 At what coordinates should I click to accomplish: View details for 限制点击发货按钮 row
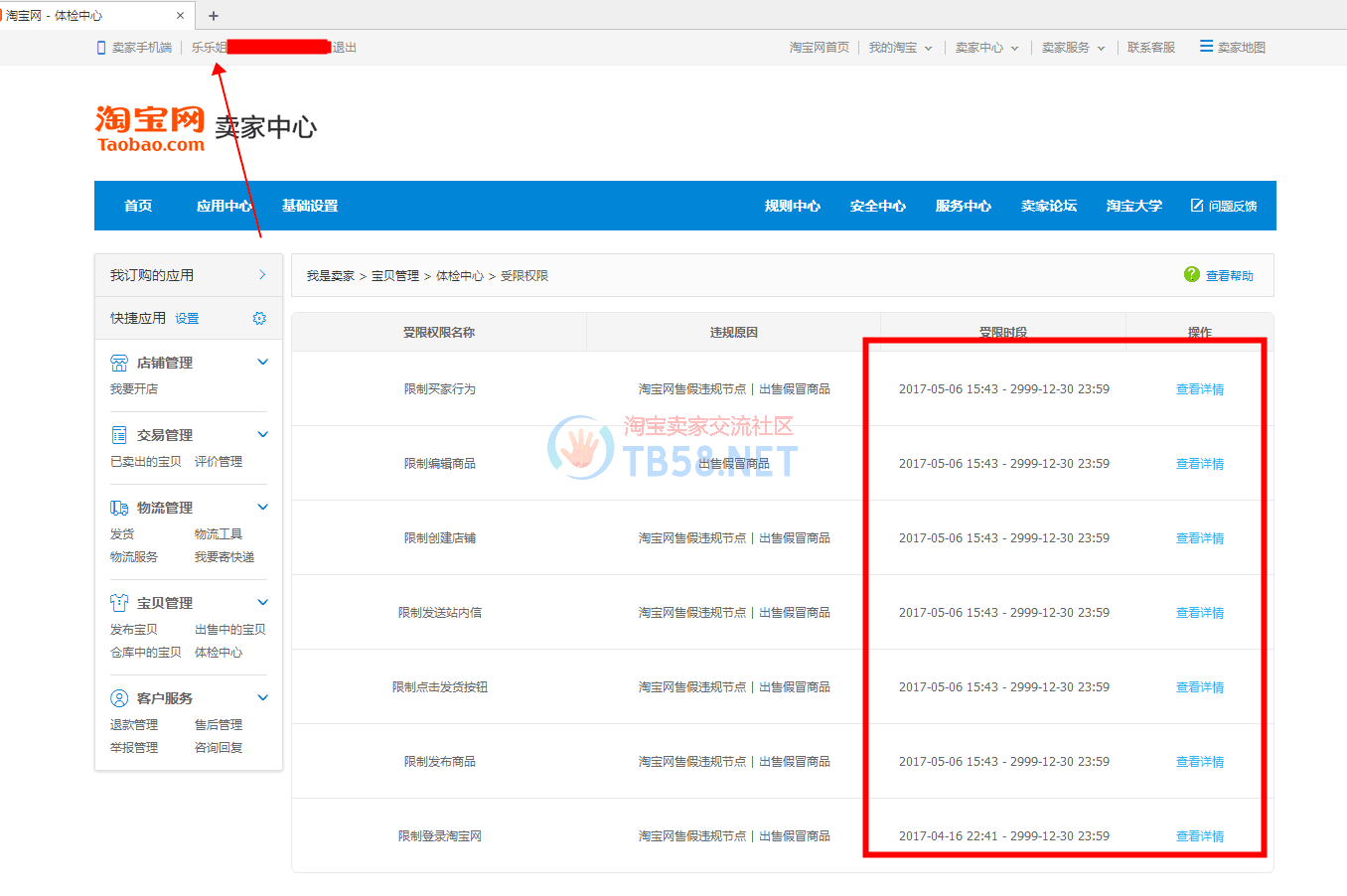point(1200,687)
